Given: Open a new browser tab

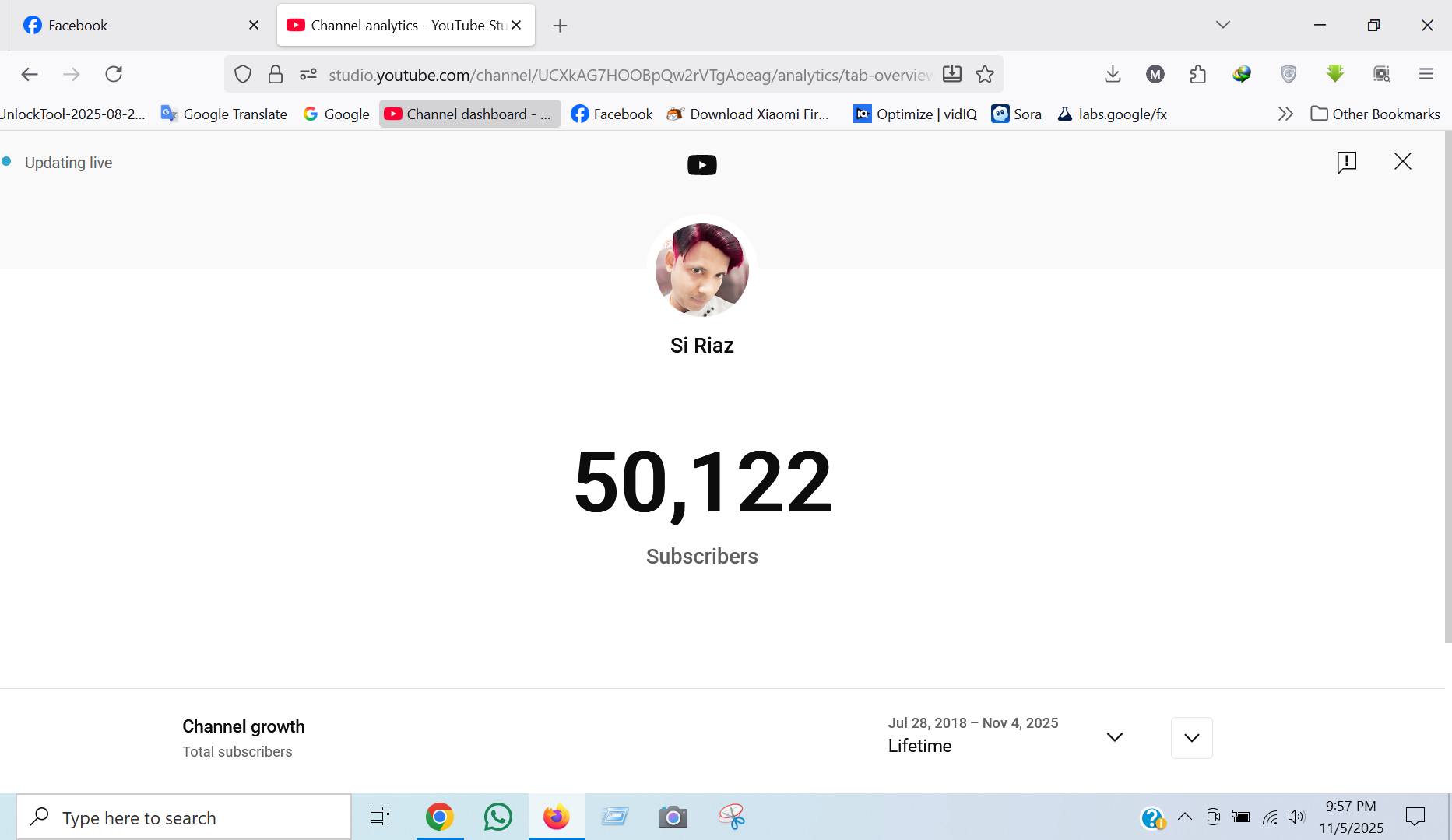Looking at the screenshot, I should pos(560,26).
